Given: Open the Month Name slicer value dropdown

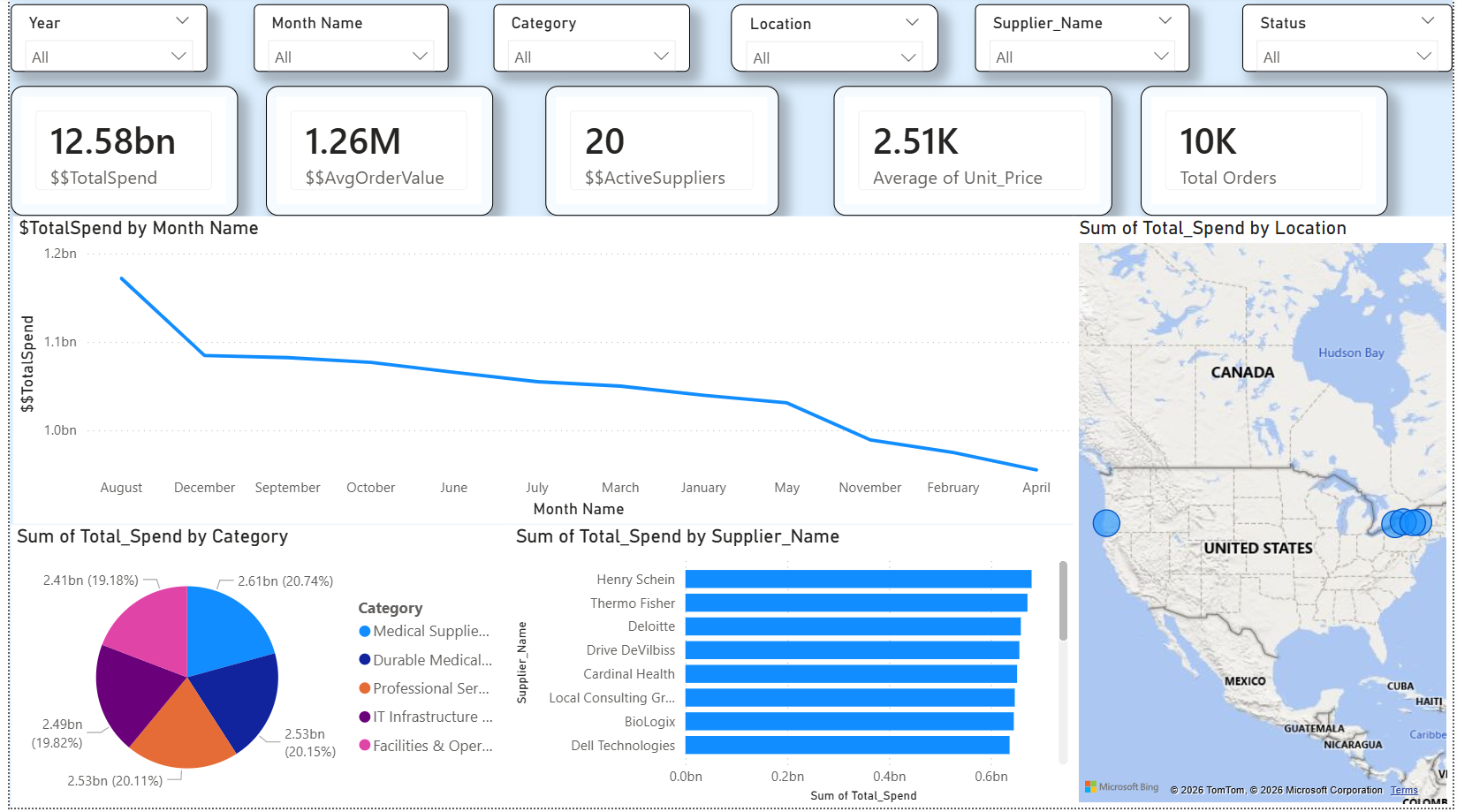Looking at the screenshot, I should [x=351, y=57].
